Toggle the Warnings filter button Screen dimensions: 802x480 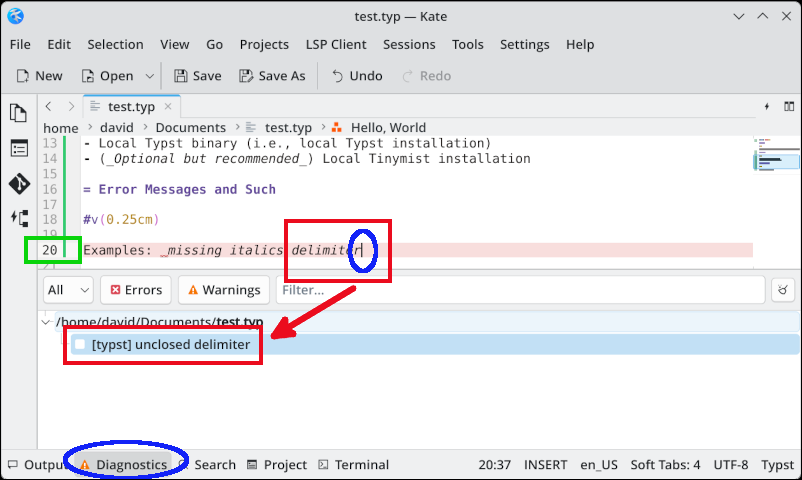224,290
